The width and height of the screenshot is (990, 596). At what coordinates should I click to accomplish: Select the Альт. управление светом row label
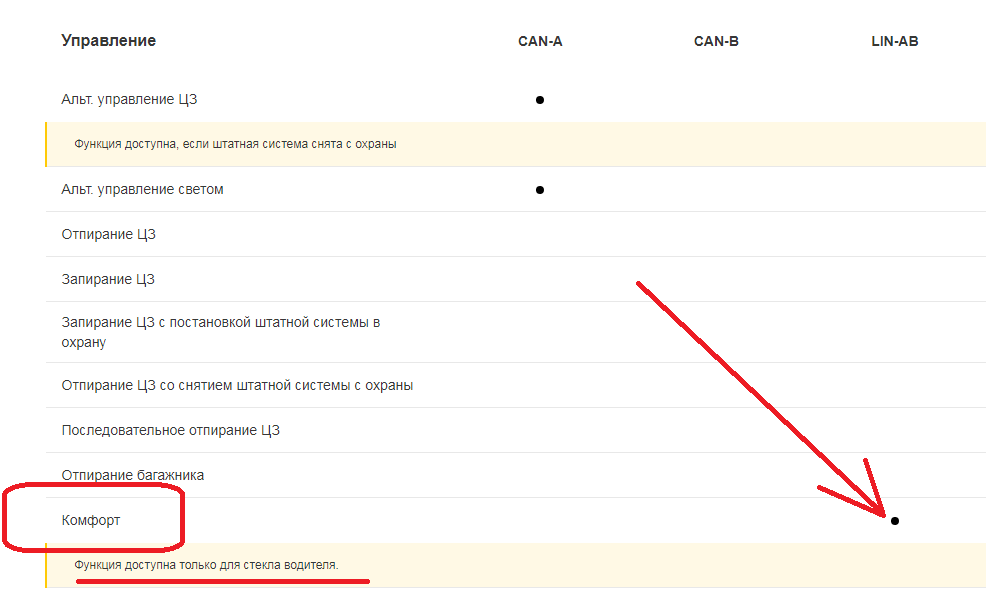point(142,190)
